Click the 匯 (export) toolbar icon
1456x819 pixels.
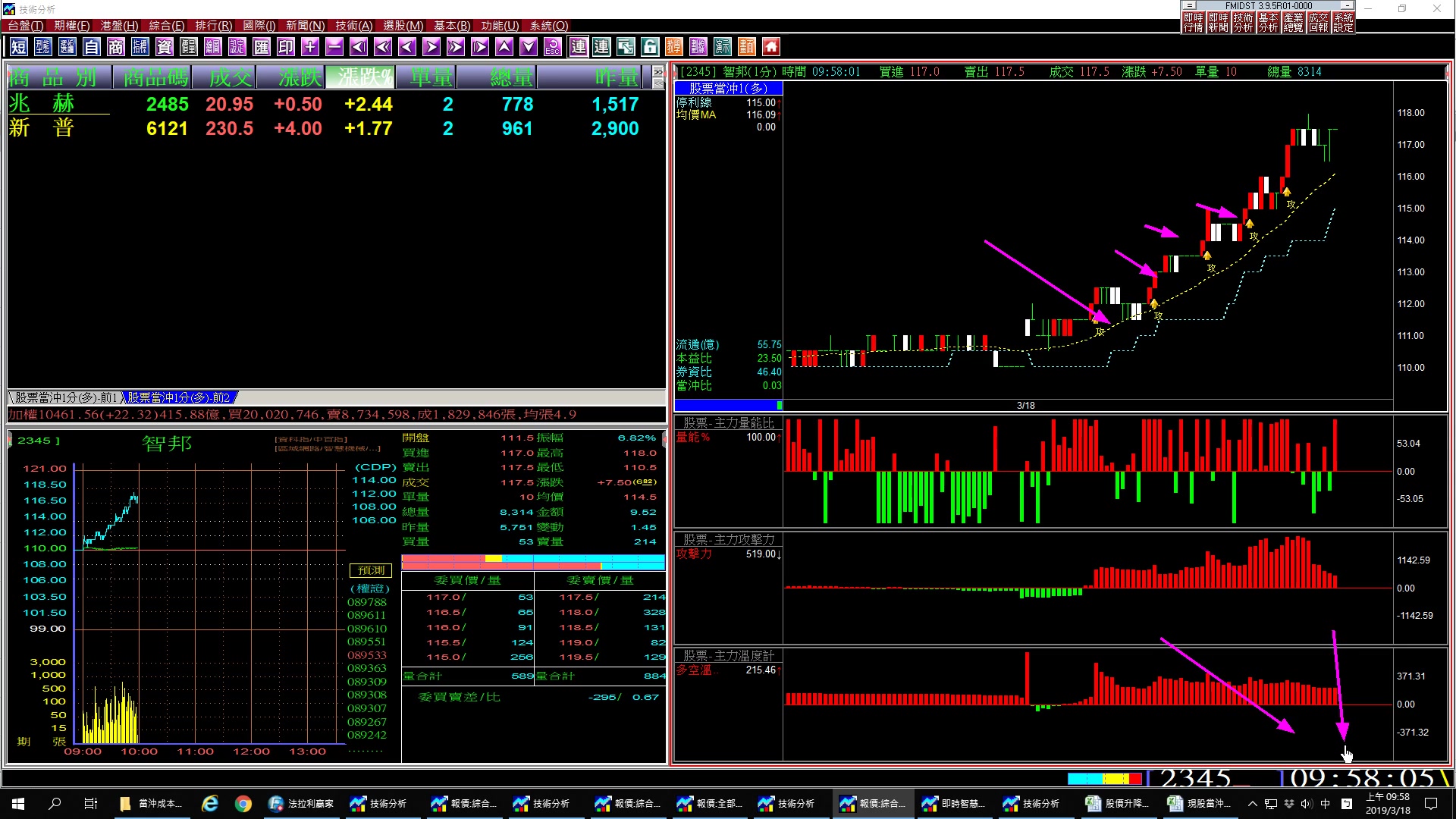[262, 47]
